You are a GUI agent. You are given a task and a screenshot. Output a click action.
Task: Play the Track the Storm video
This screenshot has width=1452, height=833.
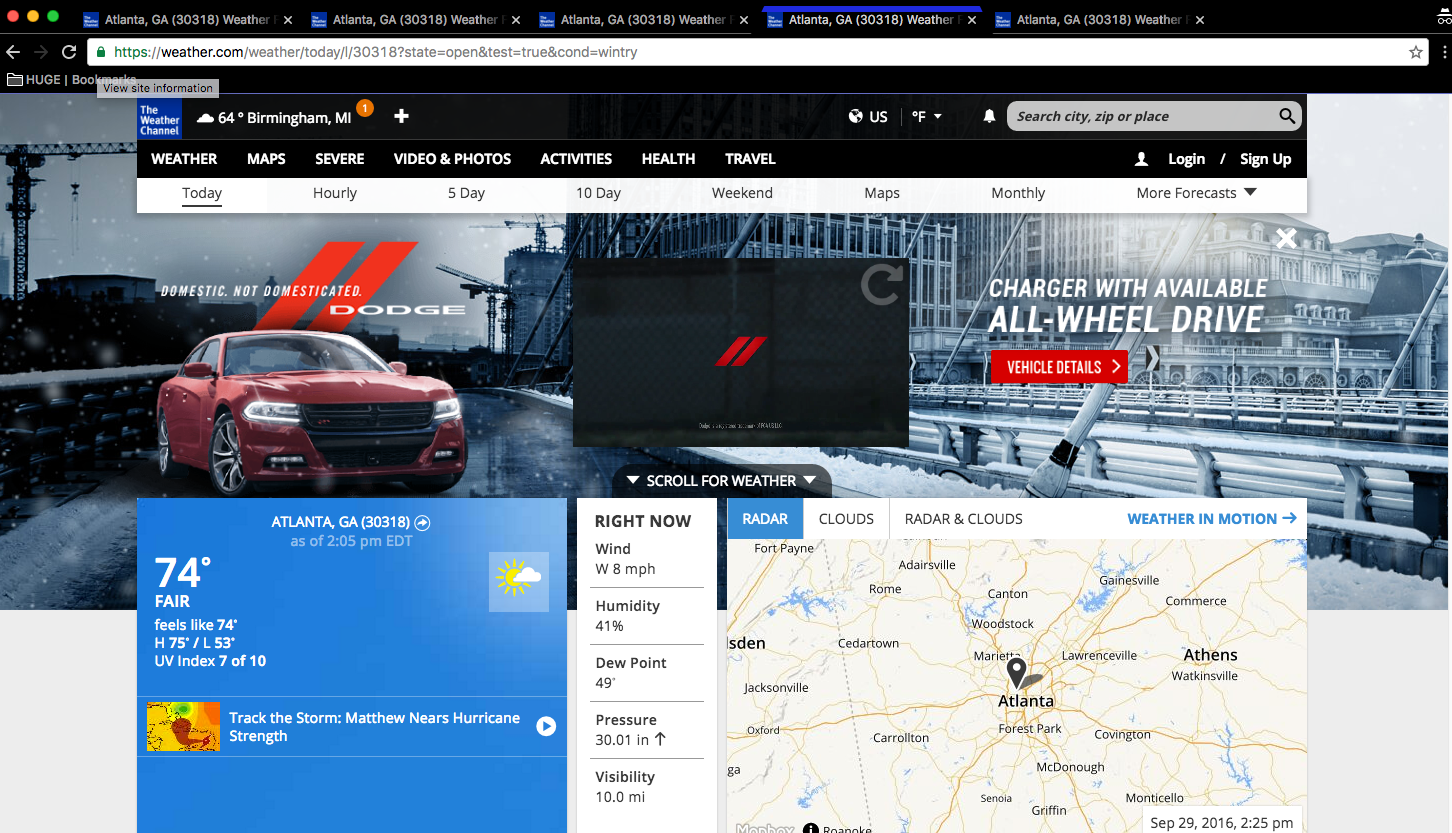click(x=546, y=727)
